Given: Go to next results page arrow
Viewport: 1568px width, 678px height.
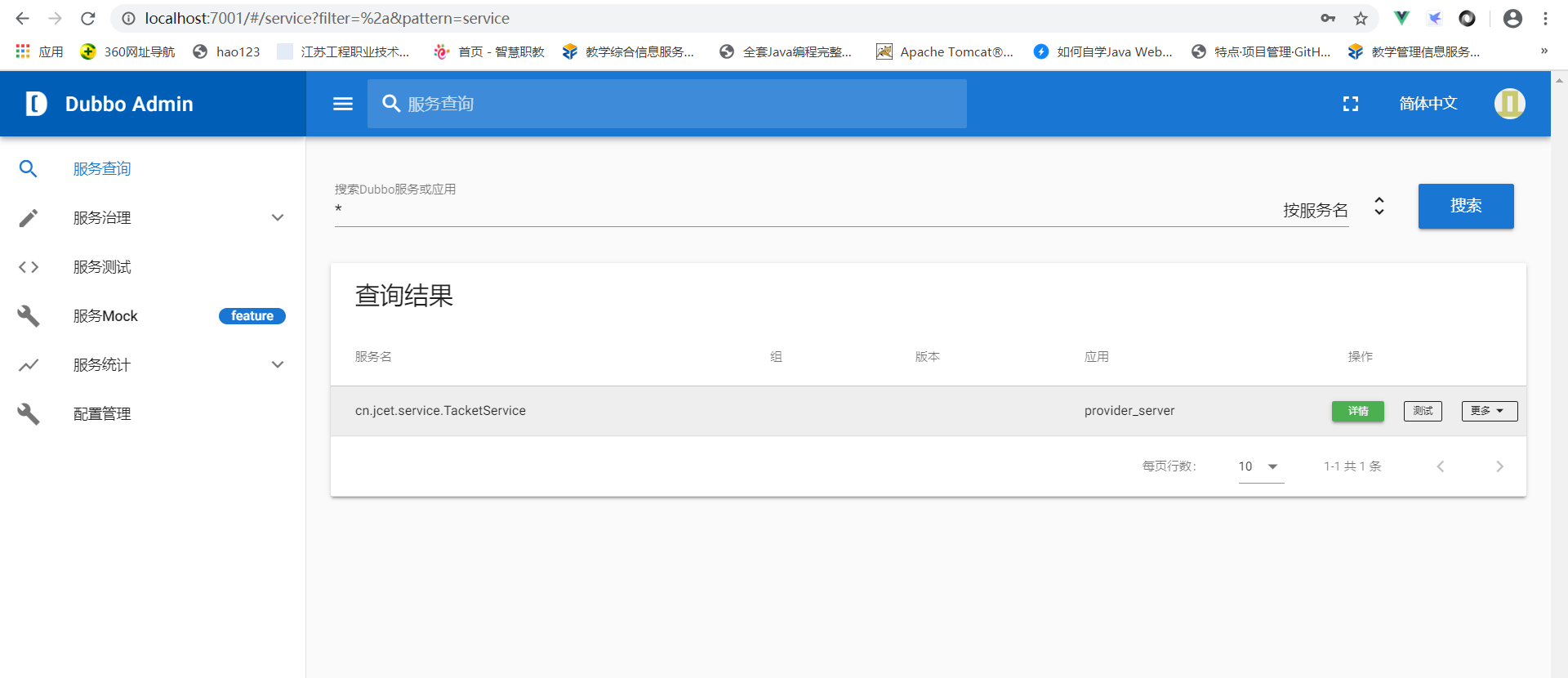Looking at the screenshot, I should coord(1499,466).
